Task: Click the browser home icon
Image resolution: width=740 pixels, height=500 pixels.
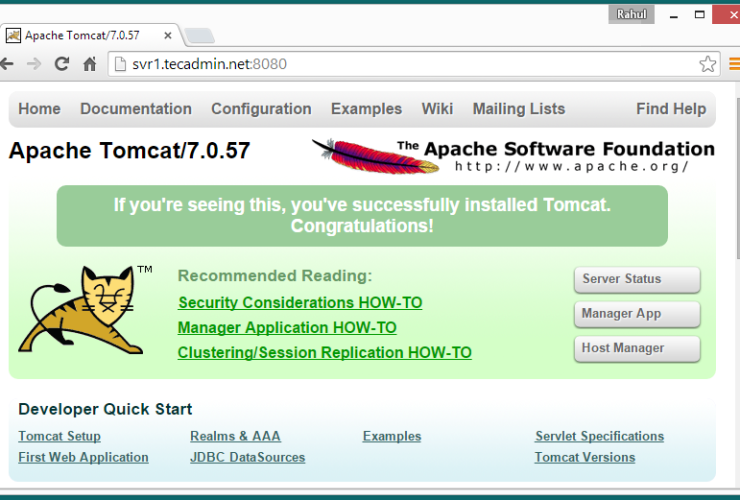Action: tap(89, 64)
